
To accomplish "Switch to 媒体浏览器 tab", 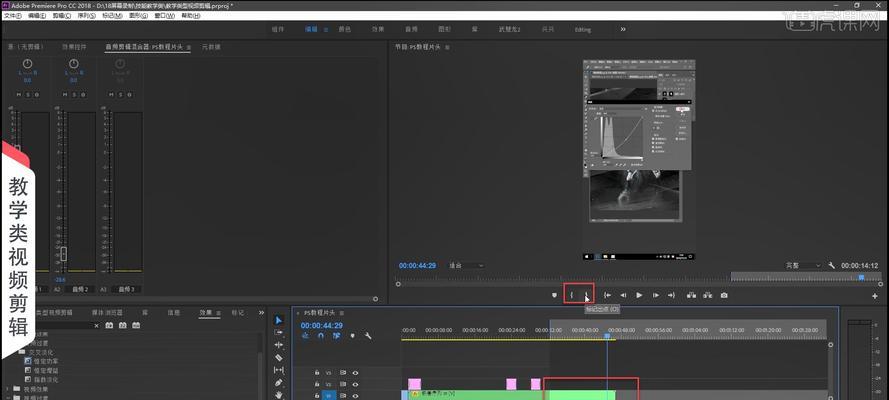I will coord(107,312).
